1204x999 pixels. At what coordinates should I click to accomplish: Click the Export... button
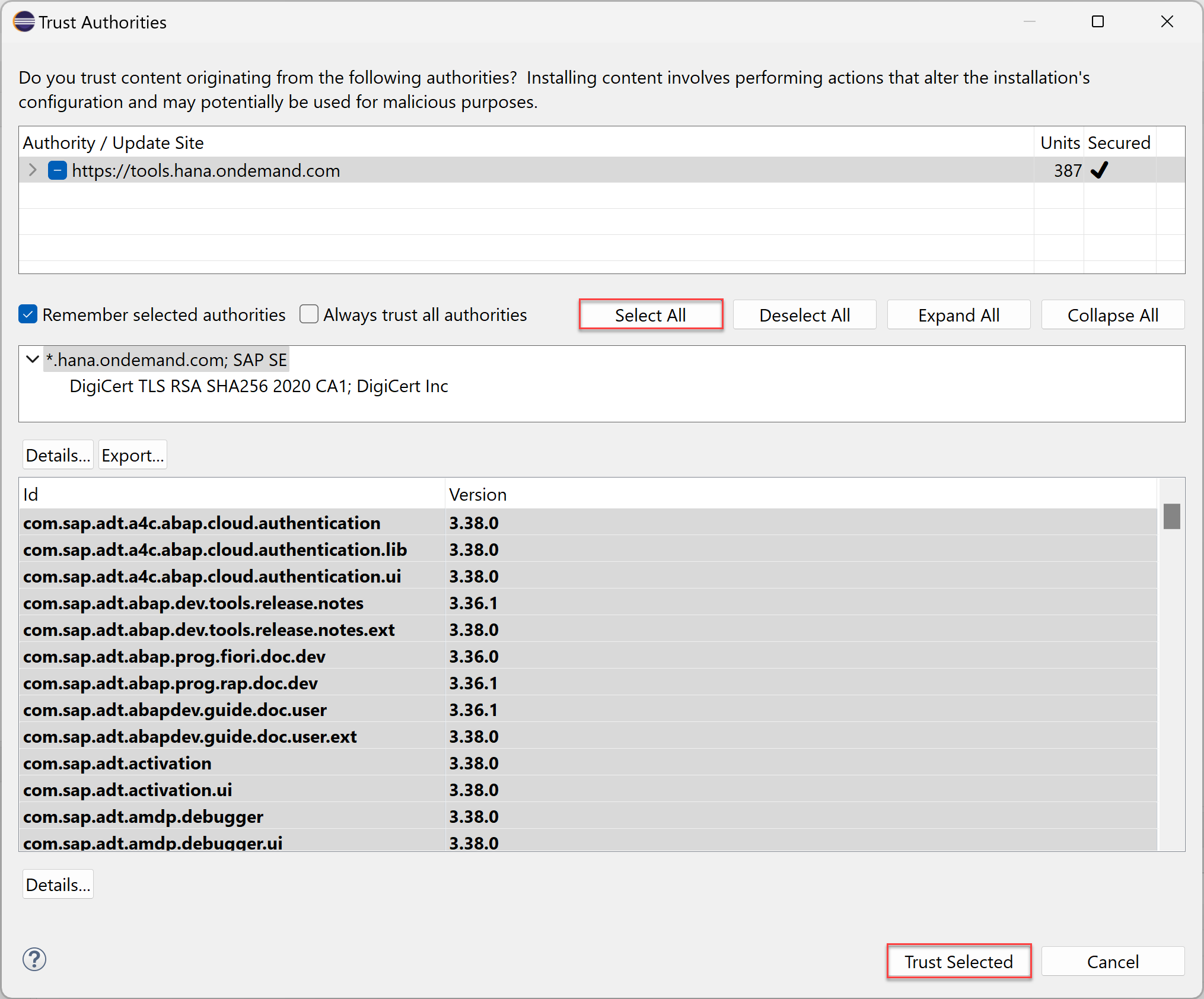[132, 455]
